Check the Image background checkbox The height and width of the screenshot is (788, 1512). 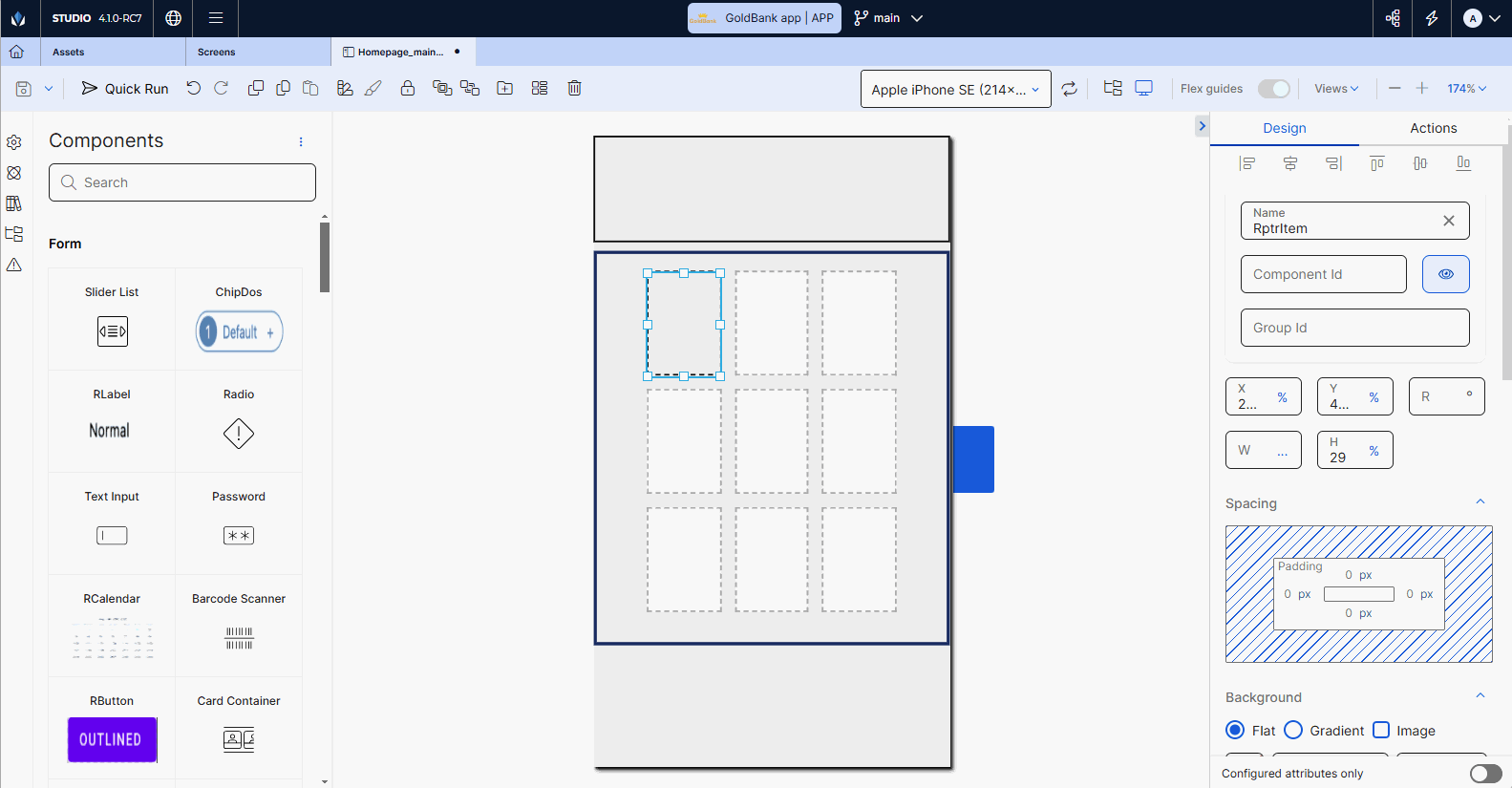pyautogui.click(x=1381, y=731)
